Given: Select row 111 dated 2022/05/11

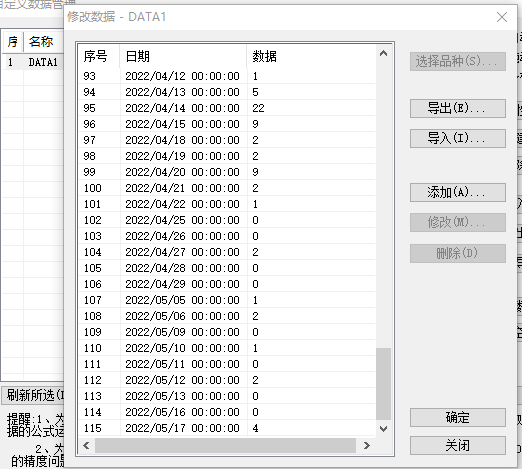Looking at the screenshot, I should [227, 364].
